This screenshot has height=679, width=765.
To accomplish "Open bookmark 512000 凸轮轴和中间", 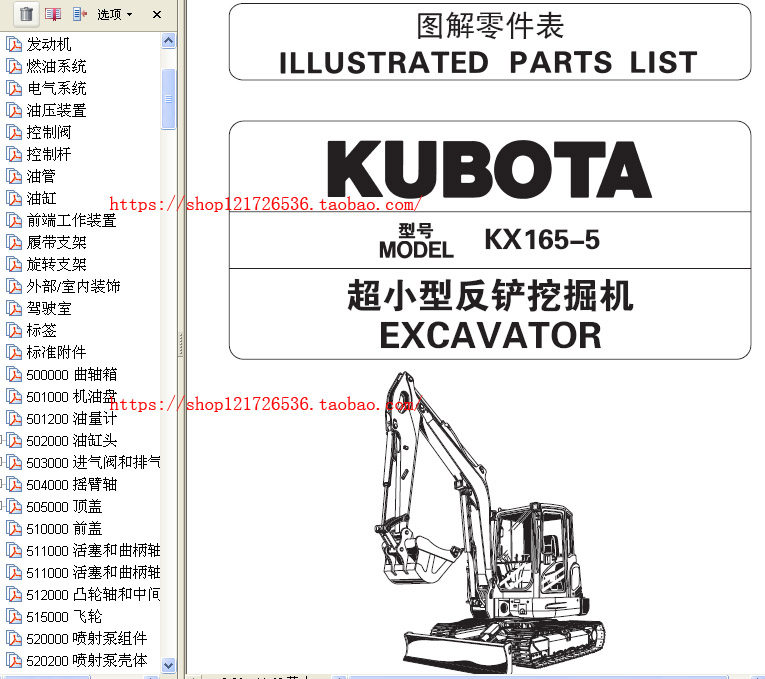I will 93,595.
